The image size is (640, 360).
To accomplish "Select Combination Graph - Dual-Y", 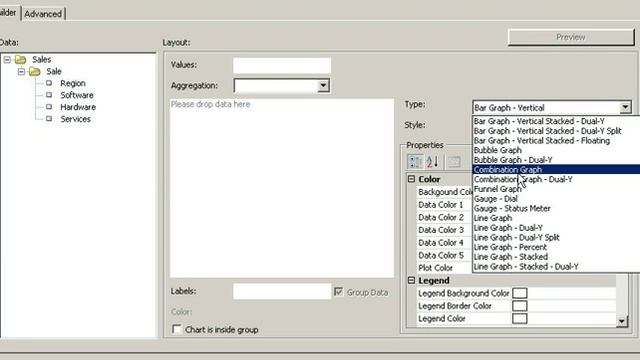I will 556,179.
